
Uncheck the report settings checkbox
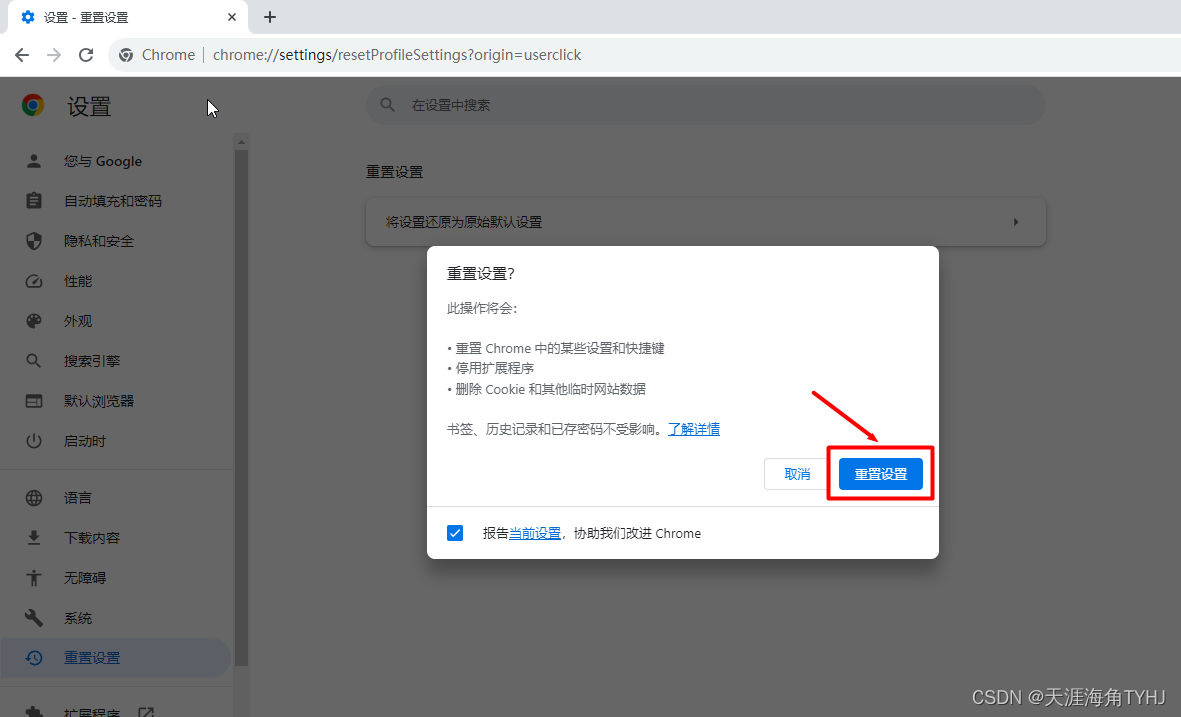(x=455, y=532)
